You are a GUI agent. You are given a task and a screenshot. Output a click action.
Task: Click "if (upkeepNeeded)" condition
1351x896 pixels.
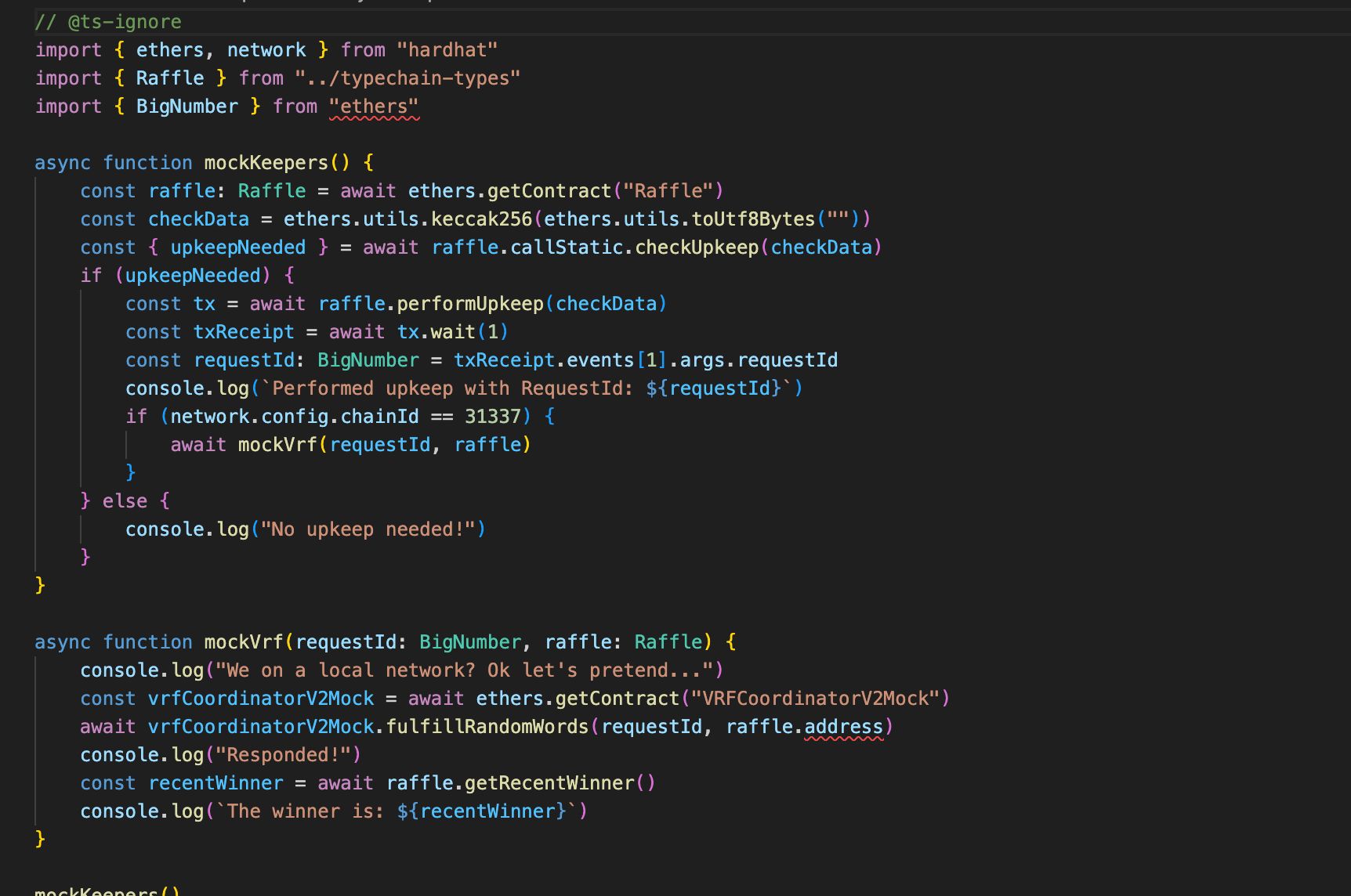point(176,276)
